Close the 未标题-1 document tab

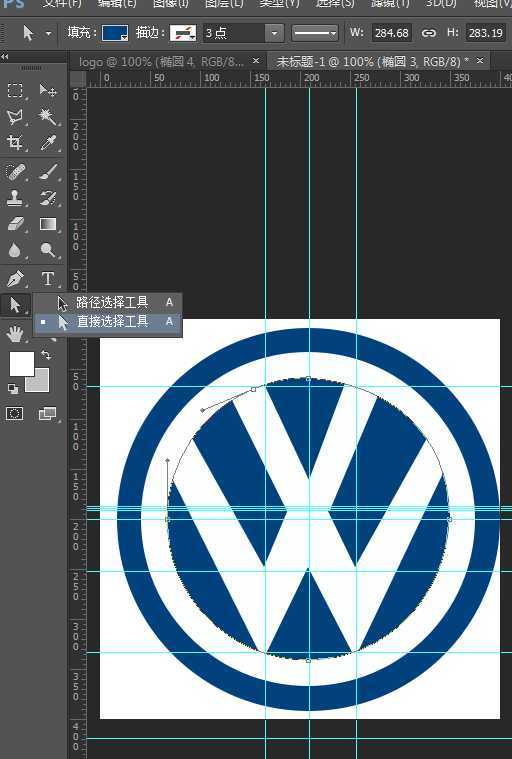click(x=480, y=61)
